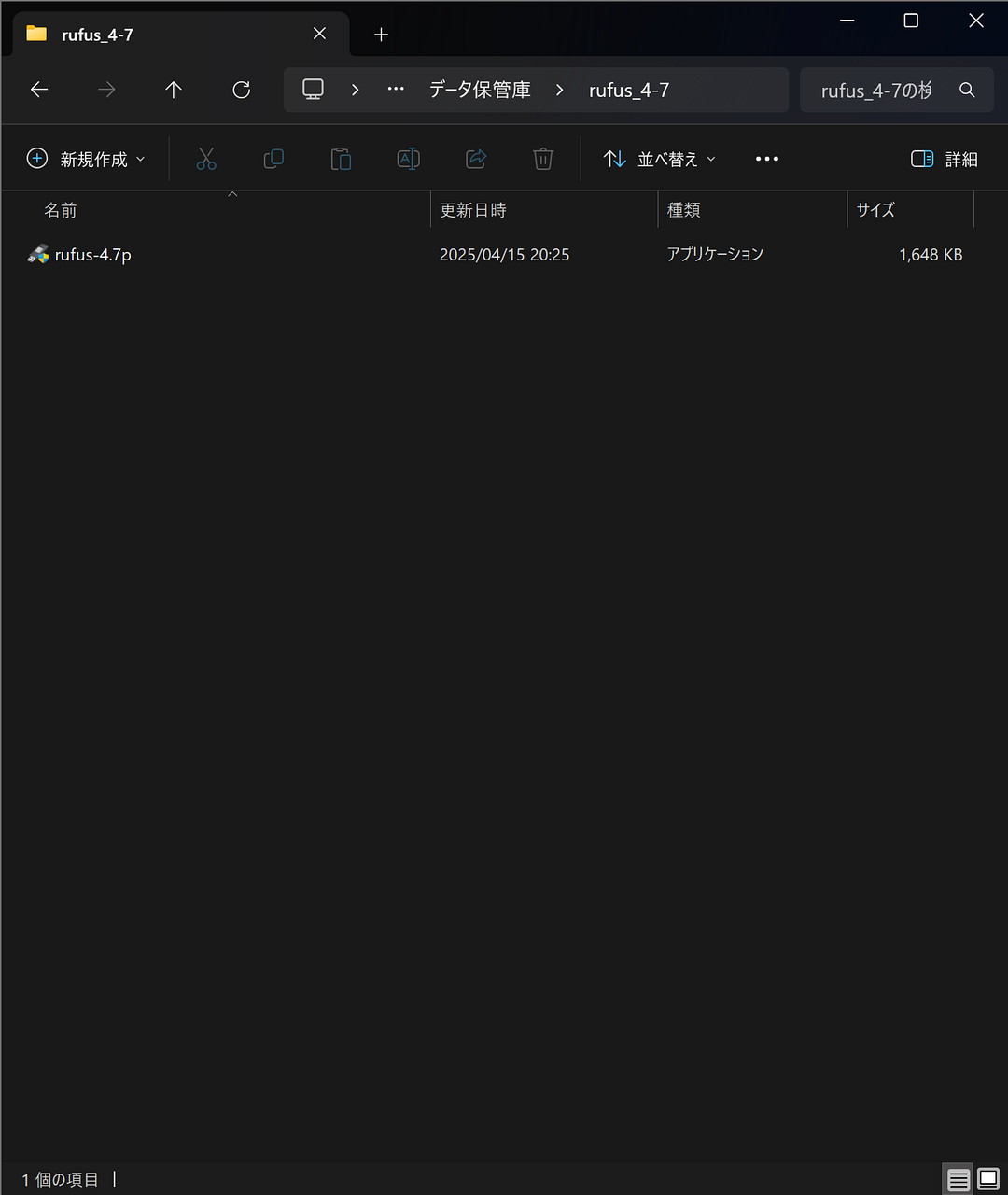Open the 新規作成 dropdown menu
1008x1195 pixels.
[86, 160]
